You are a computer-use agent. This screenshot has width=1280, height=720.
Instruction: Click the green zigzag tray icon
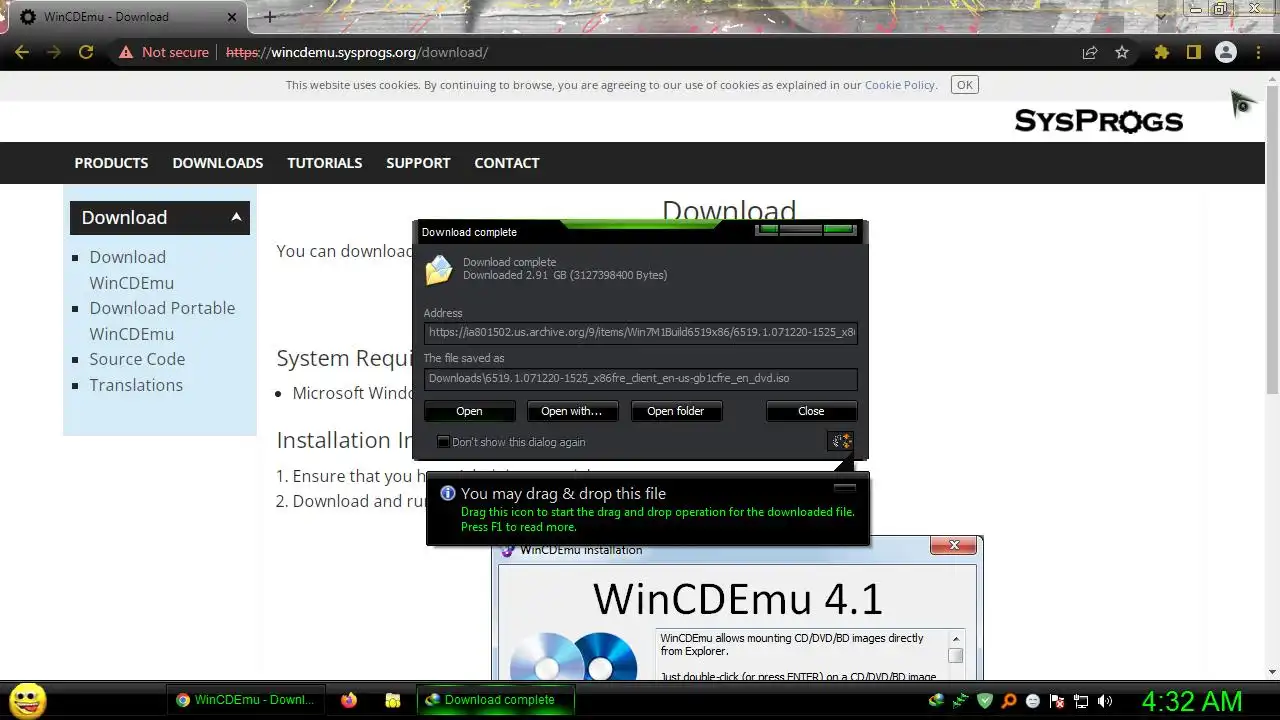point(960,701)
